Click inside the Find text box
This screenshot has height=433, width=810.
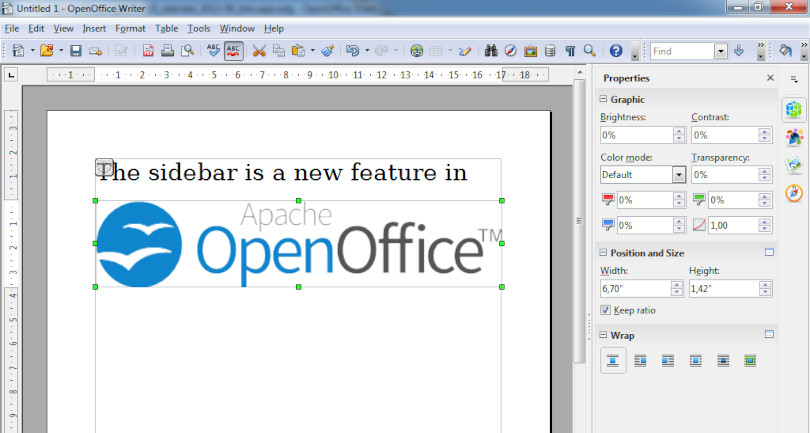pyautogui.click(x=682, y=51)
